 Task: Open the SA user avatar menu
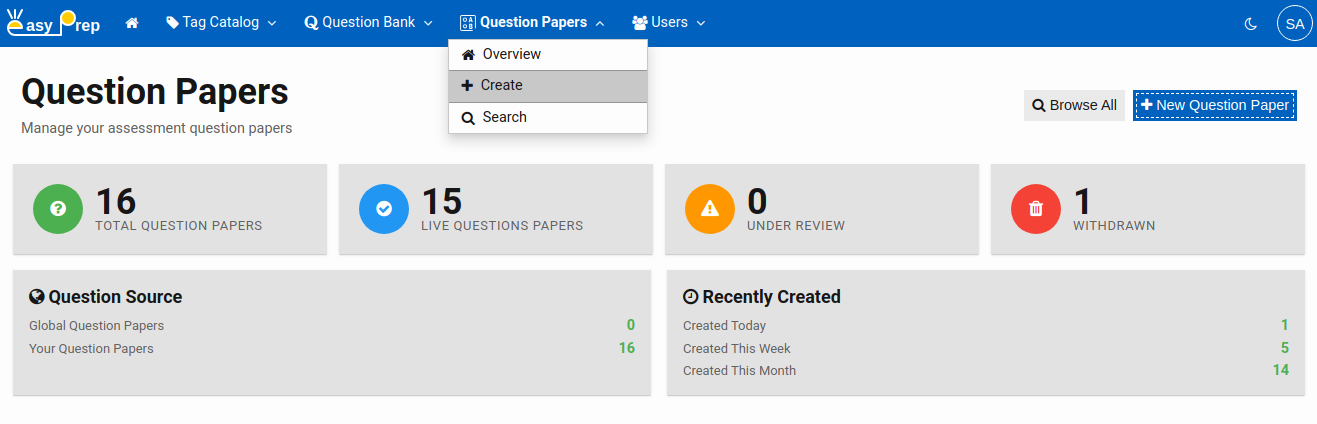tap(1294, 23)
